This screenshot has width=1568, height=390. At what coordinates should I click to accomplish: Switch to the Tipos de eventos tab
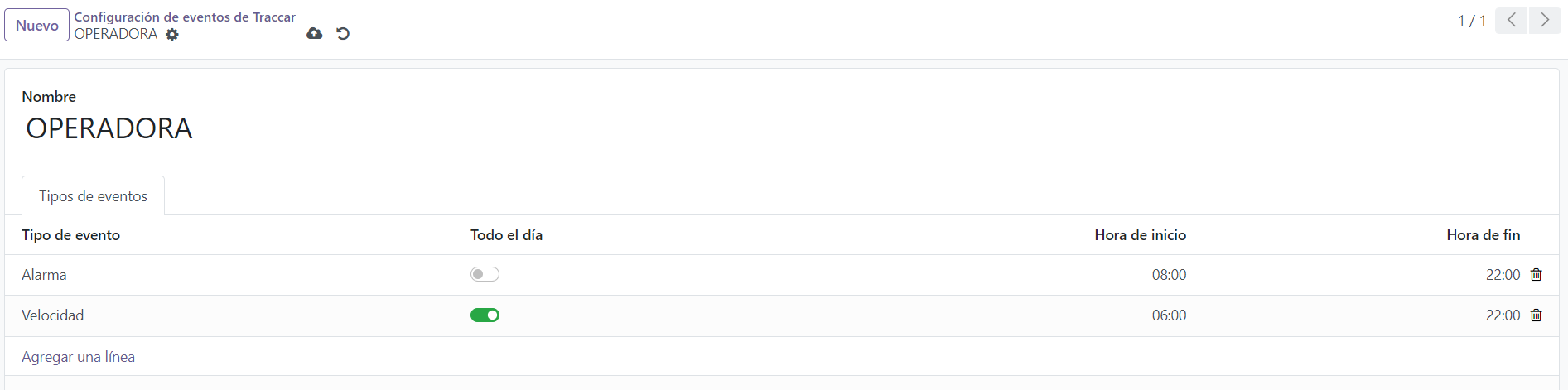point(93,196)
